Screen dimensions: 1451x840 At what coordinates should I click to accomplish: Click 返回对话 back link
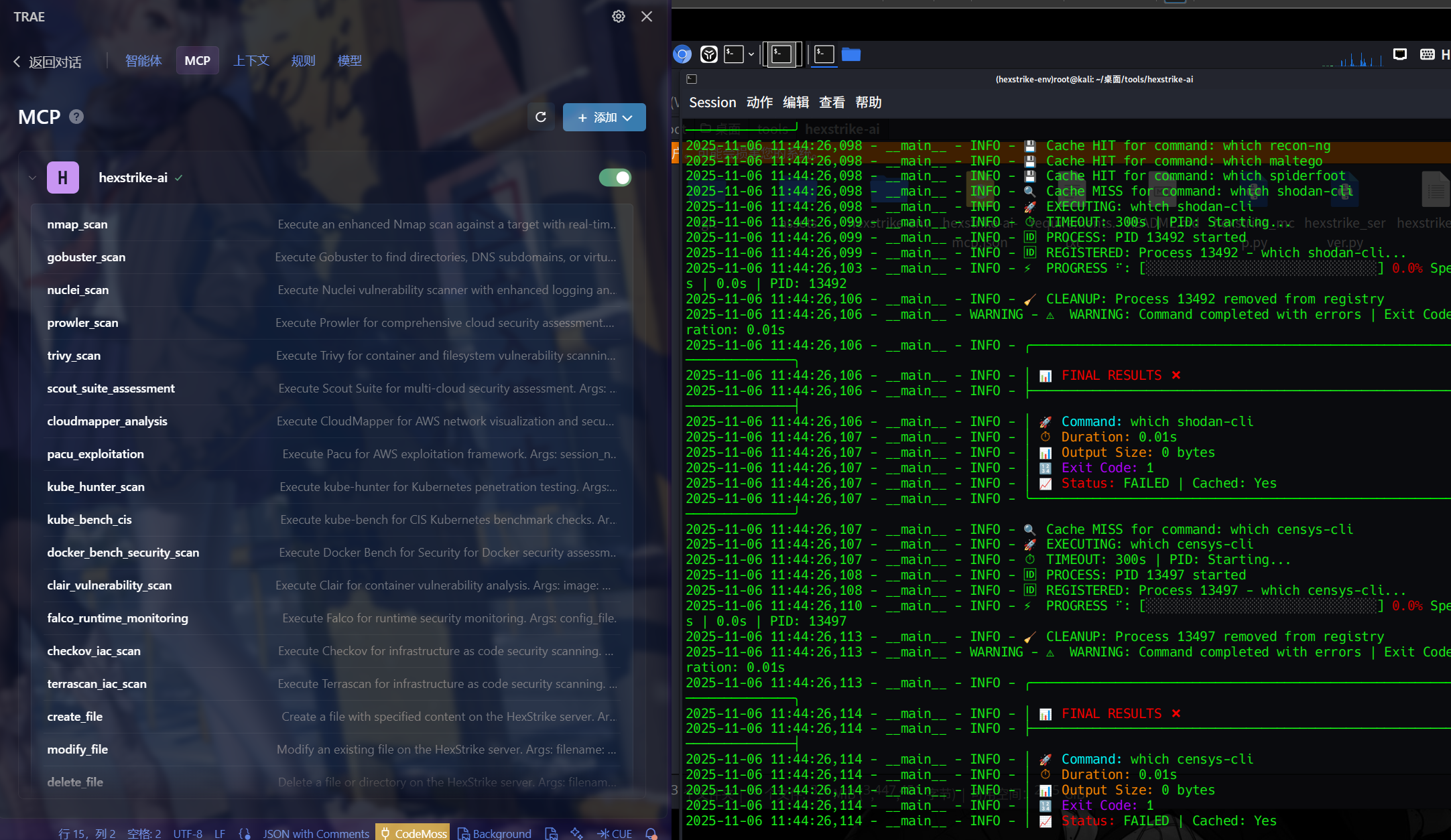coord(48,62)
